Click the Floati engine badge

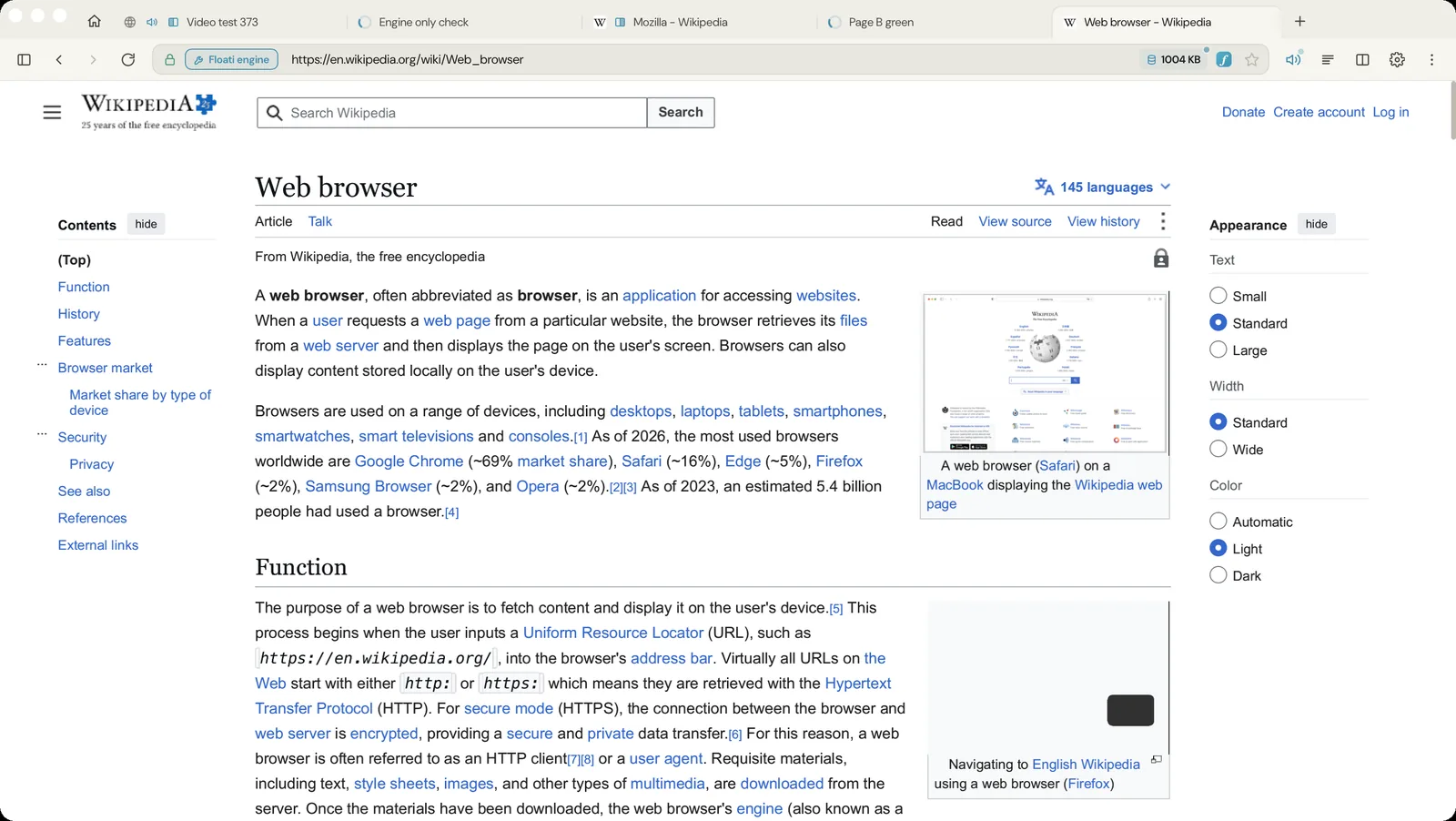point(232,59)
